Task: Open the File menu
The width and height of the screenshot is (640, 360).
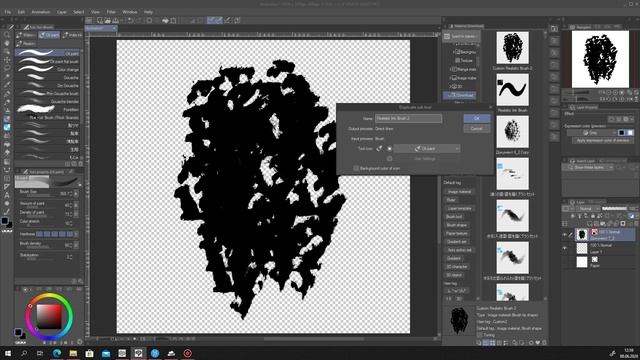Action: click(7, 12)
